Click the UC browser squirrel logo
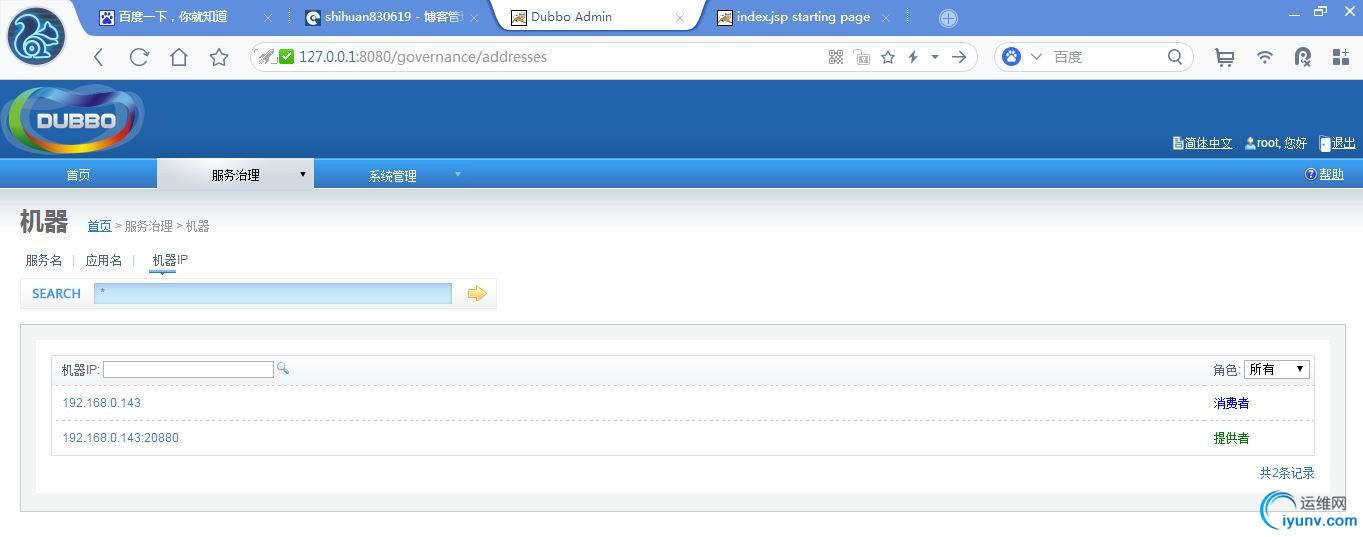The image size is (1363, 537). click(x=36, y=36)
